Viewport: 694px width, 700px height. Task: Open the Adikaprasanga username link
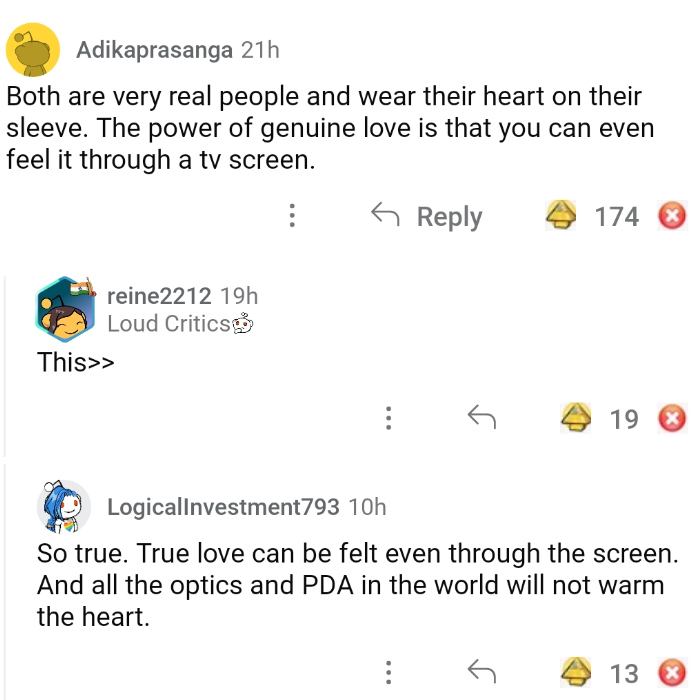(x=155, y=49)
